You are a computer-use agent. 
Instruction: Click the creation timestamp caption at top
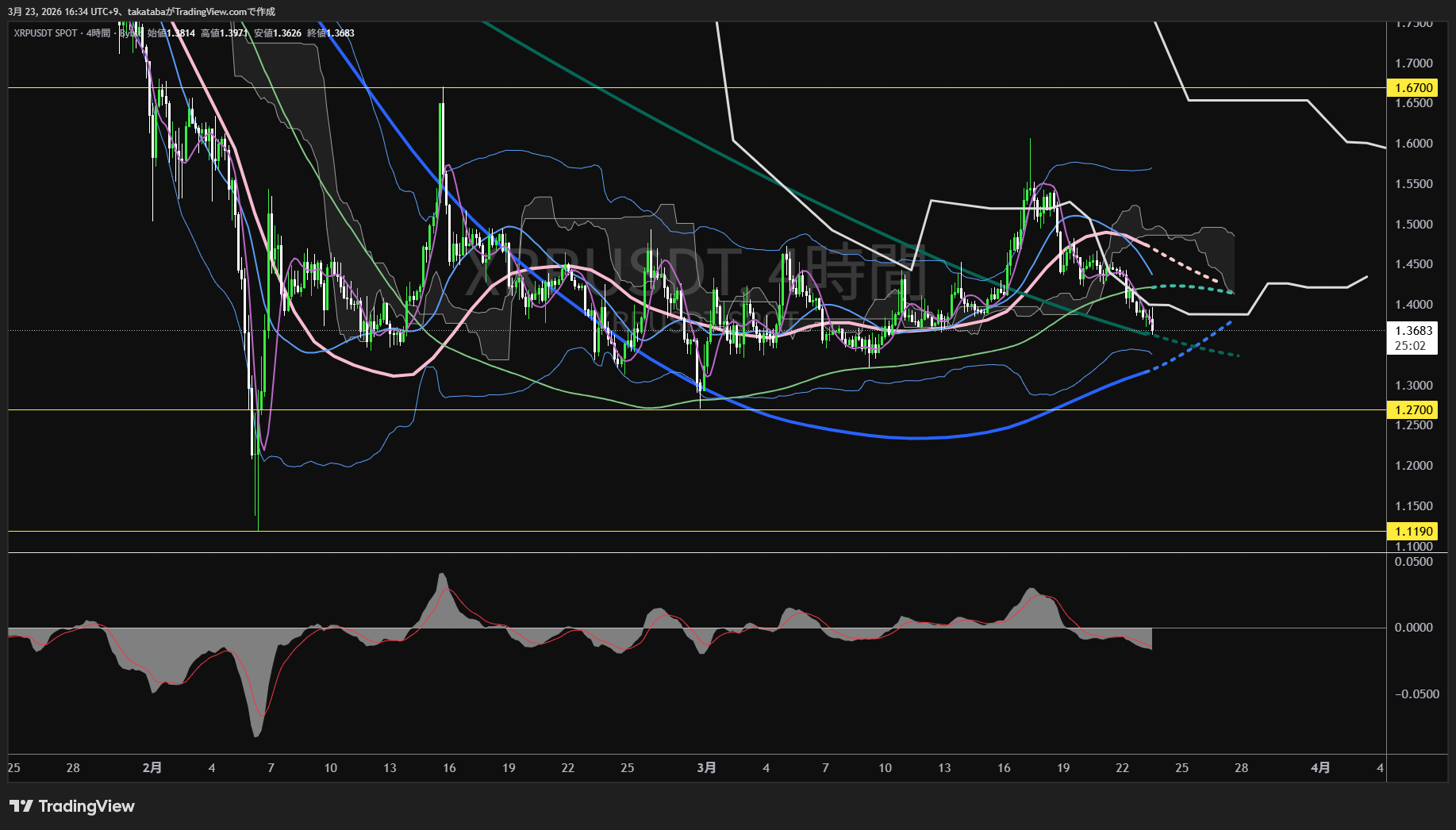[x=141, y=11]
